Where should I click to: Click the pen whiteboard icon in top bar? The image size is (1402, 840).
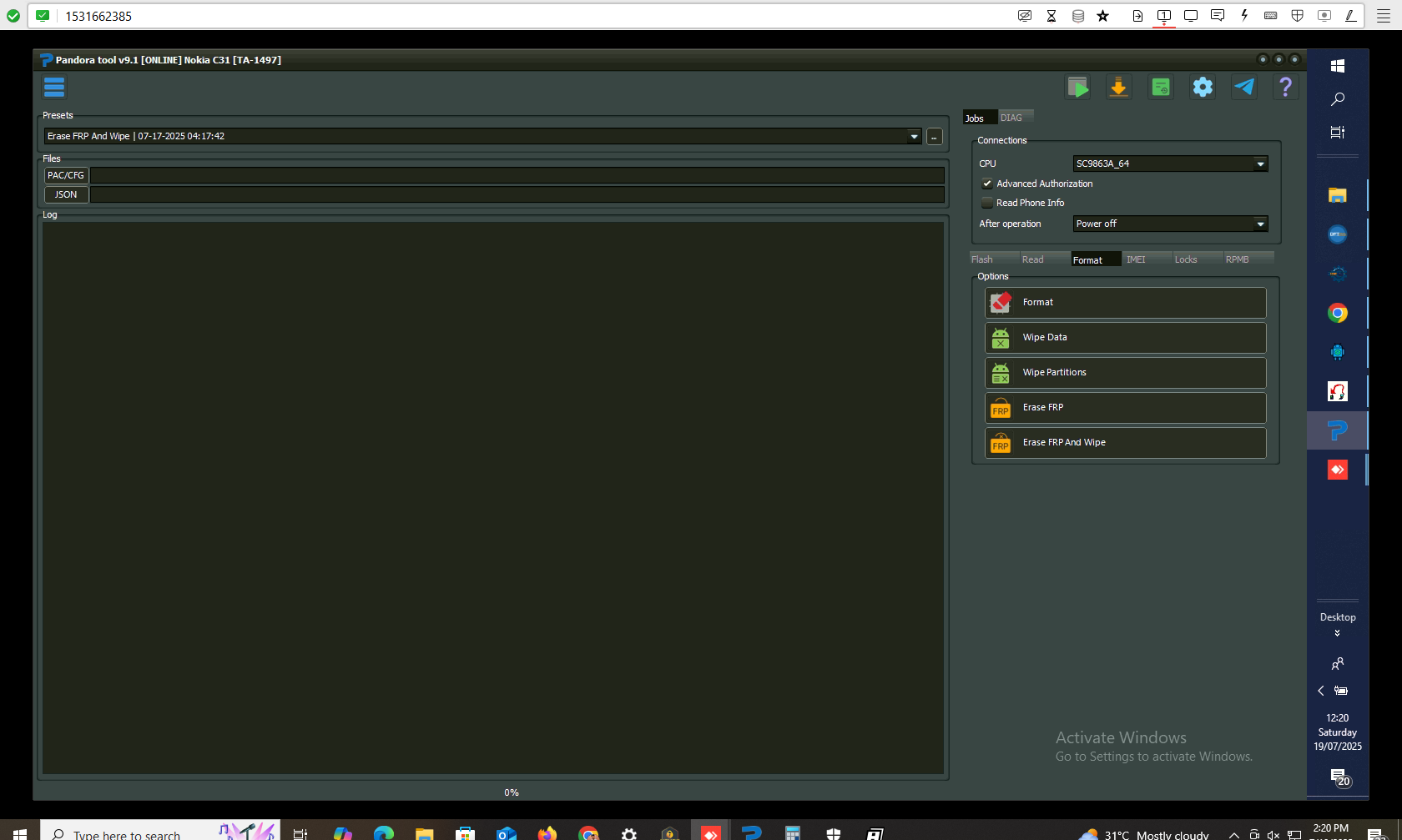coord(1351,16)
